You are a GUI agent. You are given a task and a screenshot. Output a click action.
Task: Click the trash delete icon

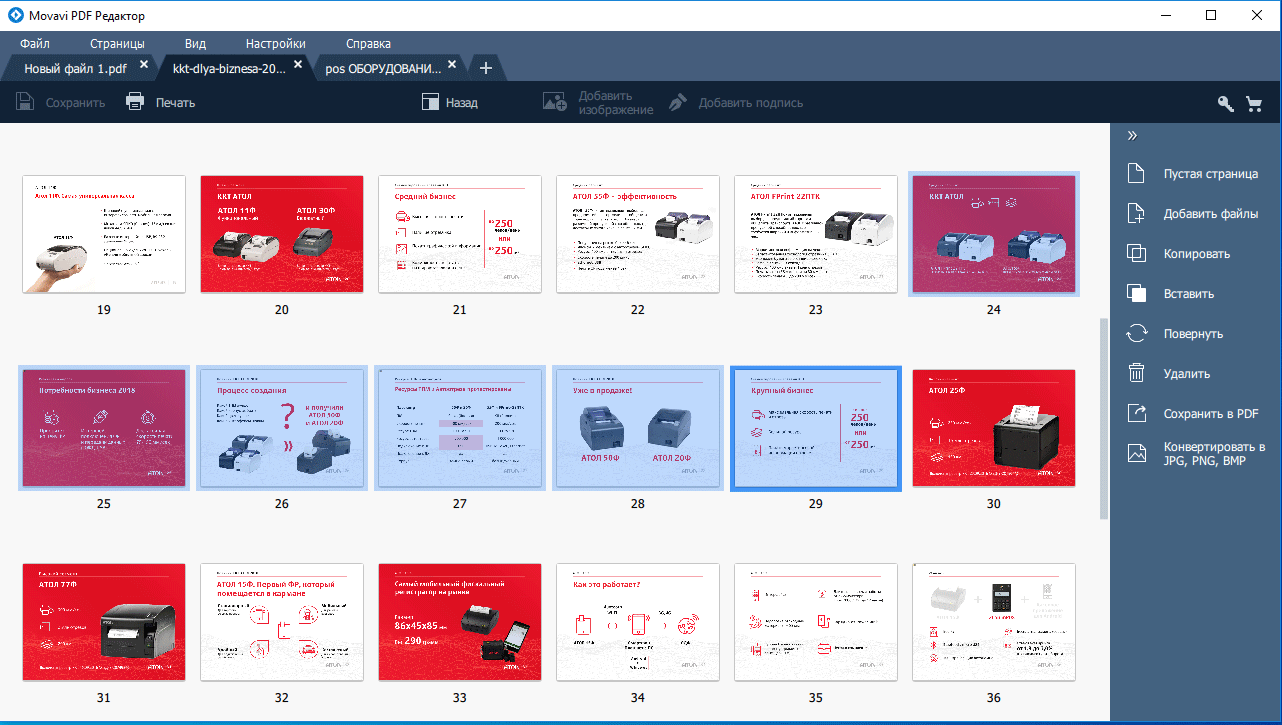pyautogui.click(x=1136, y=373)
